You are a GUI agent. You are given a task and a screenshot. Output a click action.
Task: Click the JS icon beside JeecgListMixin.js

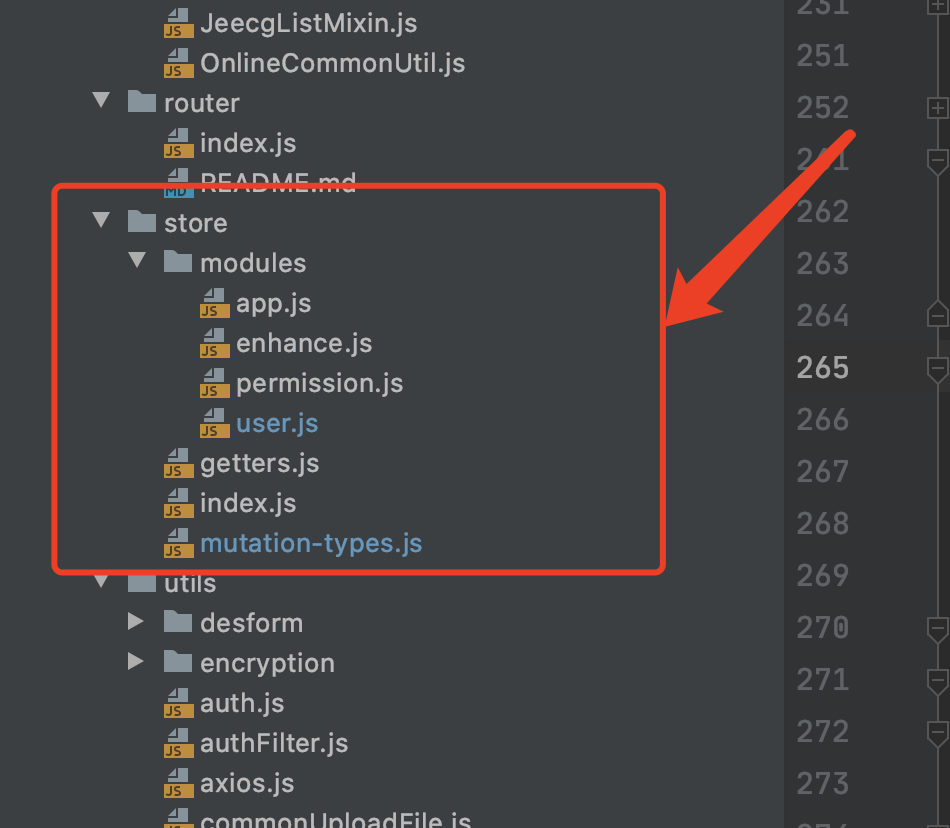coord(177,22)
